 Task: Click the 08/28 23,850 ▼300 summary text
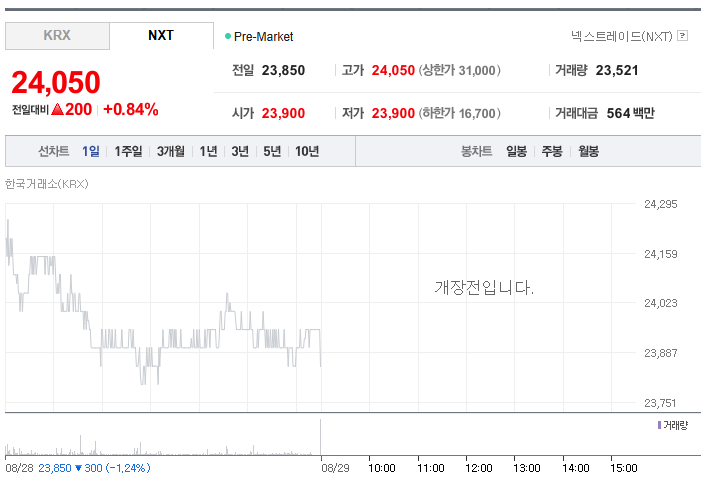point(78,468)
